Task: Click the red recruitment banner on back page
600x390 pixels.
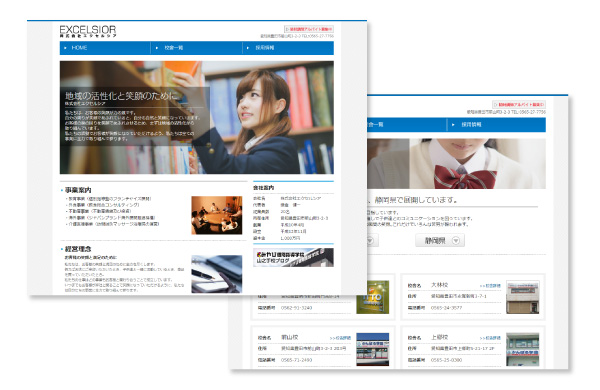Action: tap(519, 104)
